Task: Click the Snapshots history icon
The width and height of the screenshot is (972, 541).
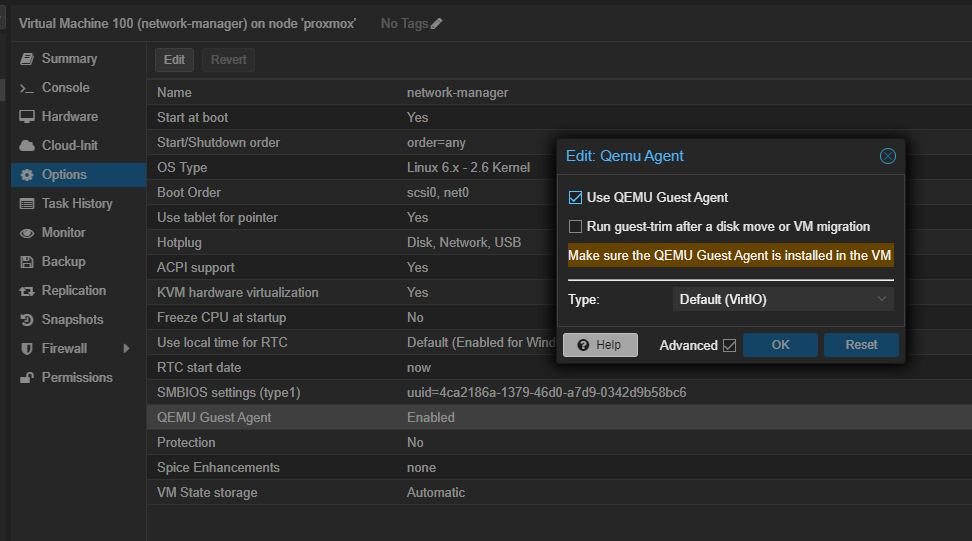Action: point(27,320)
